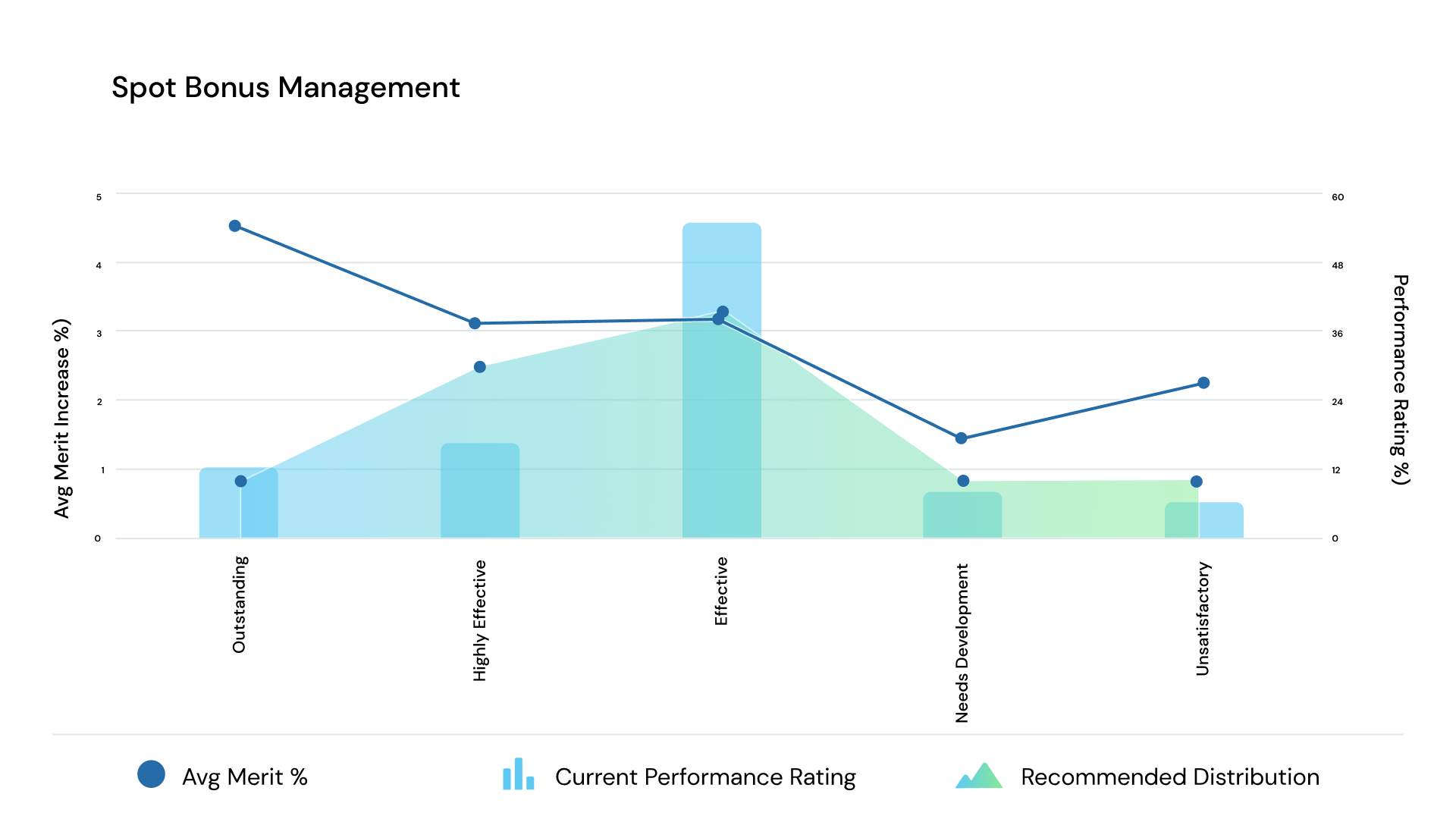The width and height of the screenshot is (1456, 819).
Task: Click the tall Effective performance bar
Action: click(722, 265)
